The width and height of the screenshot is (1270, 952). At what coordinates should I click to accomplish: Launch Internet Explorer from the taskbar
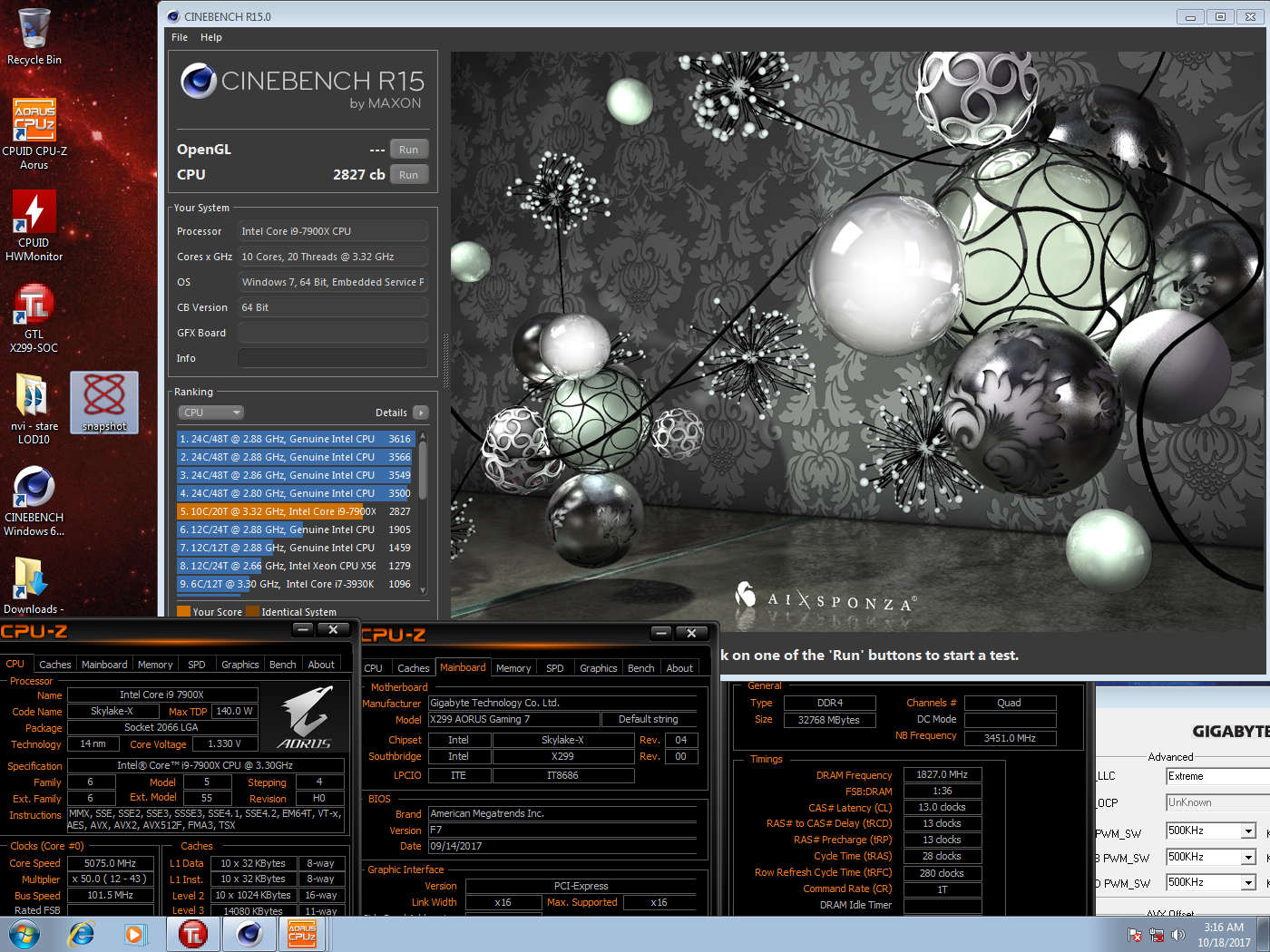[x=82, y=934]
